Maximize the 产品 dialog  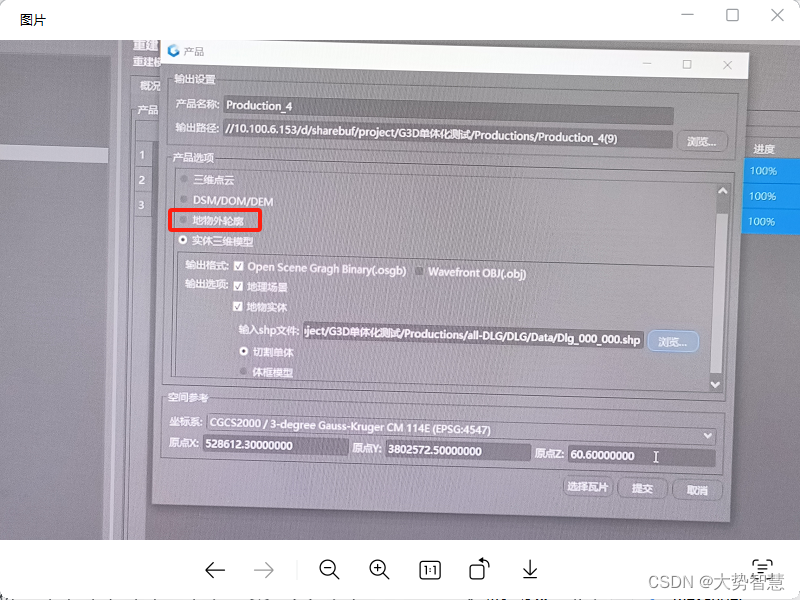point(687,64)
